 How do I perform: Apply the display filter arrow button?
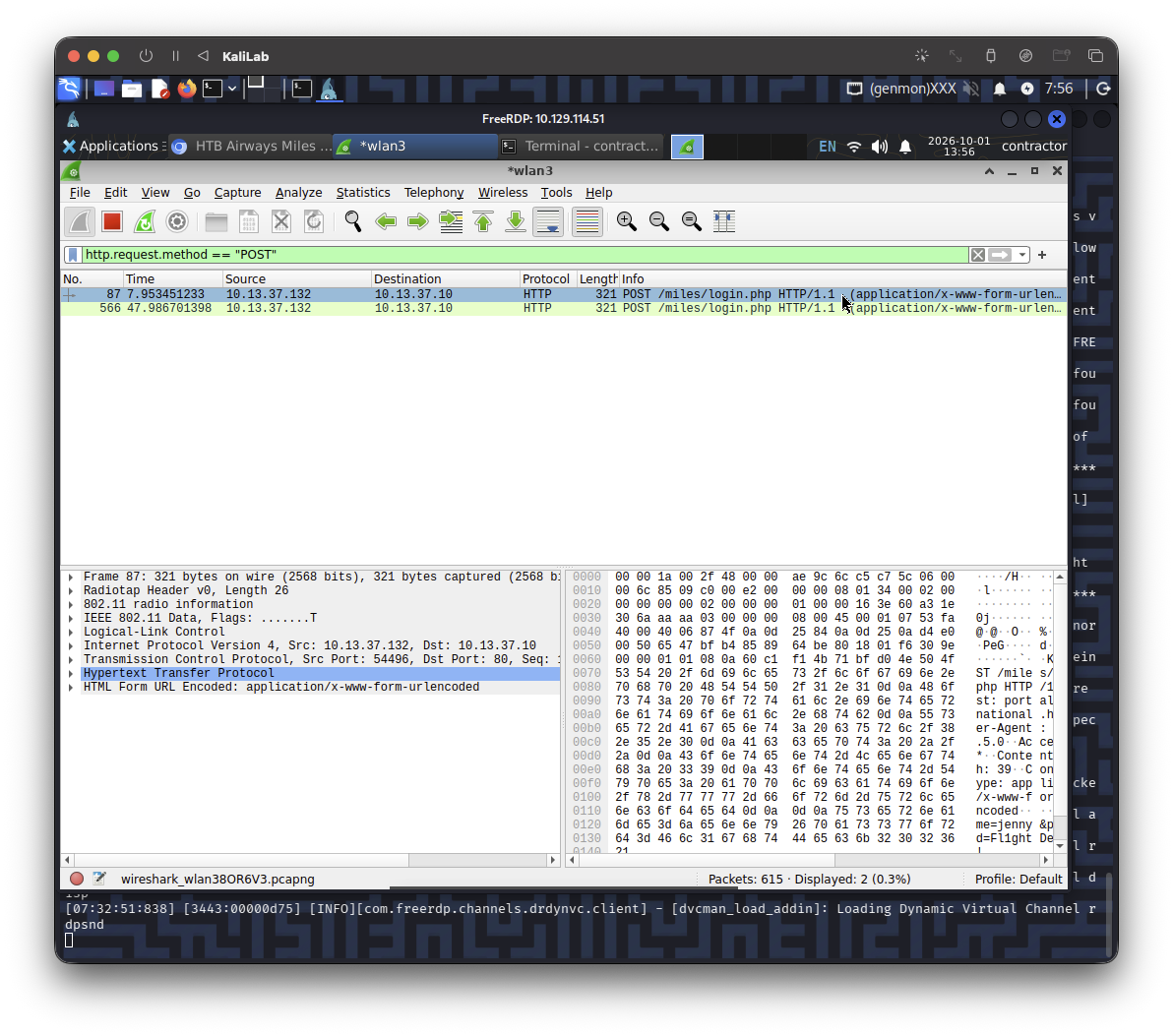click(x=1000, y=255)
